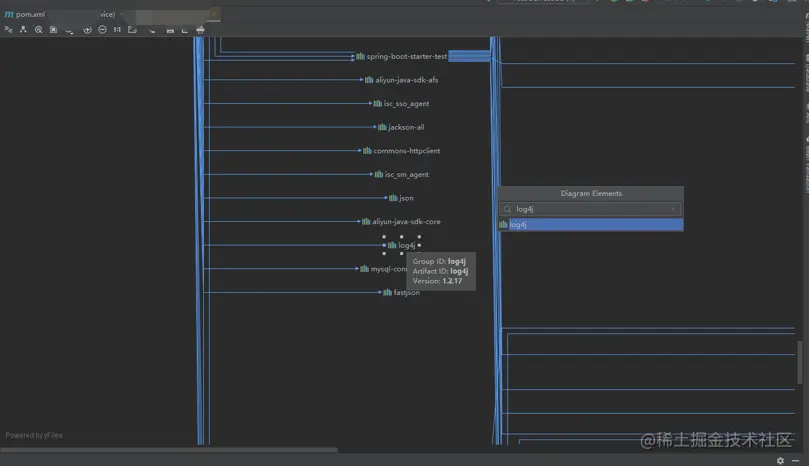Click the hide panel minus at bottom right

point(796,460)
